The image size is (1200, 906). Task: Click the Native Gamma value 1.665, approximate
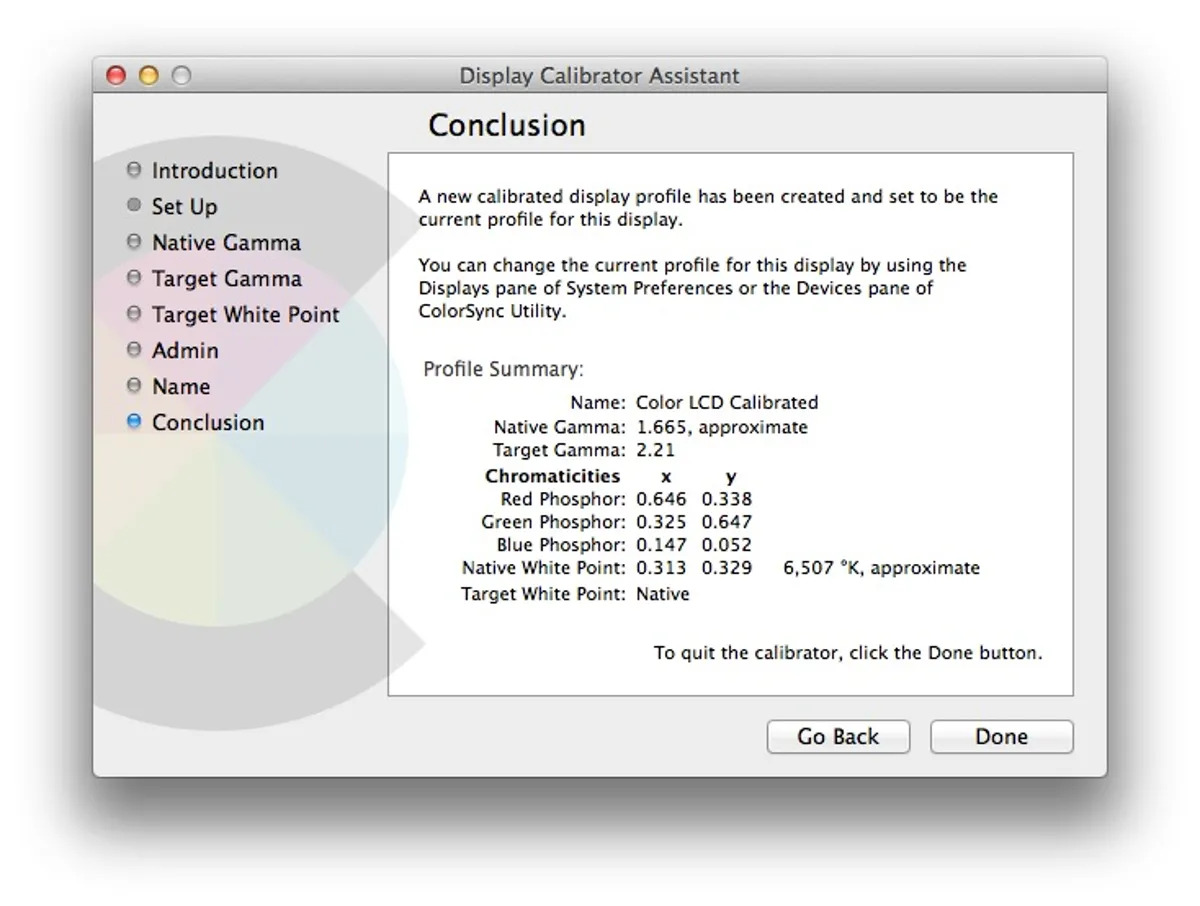(x=722, y=427)
